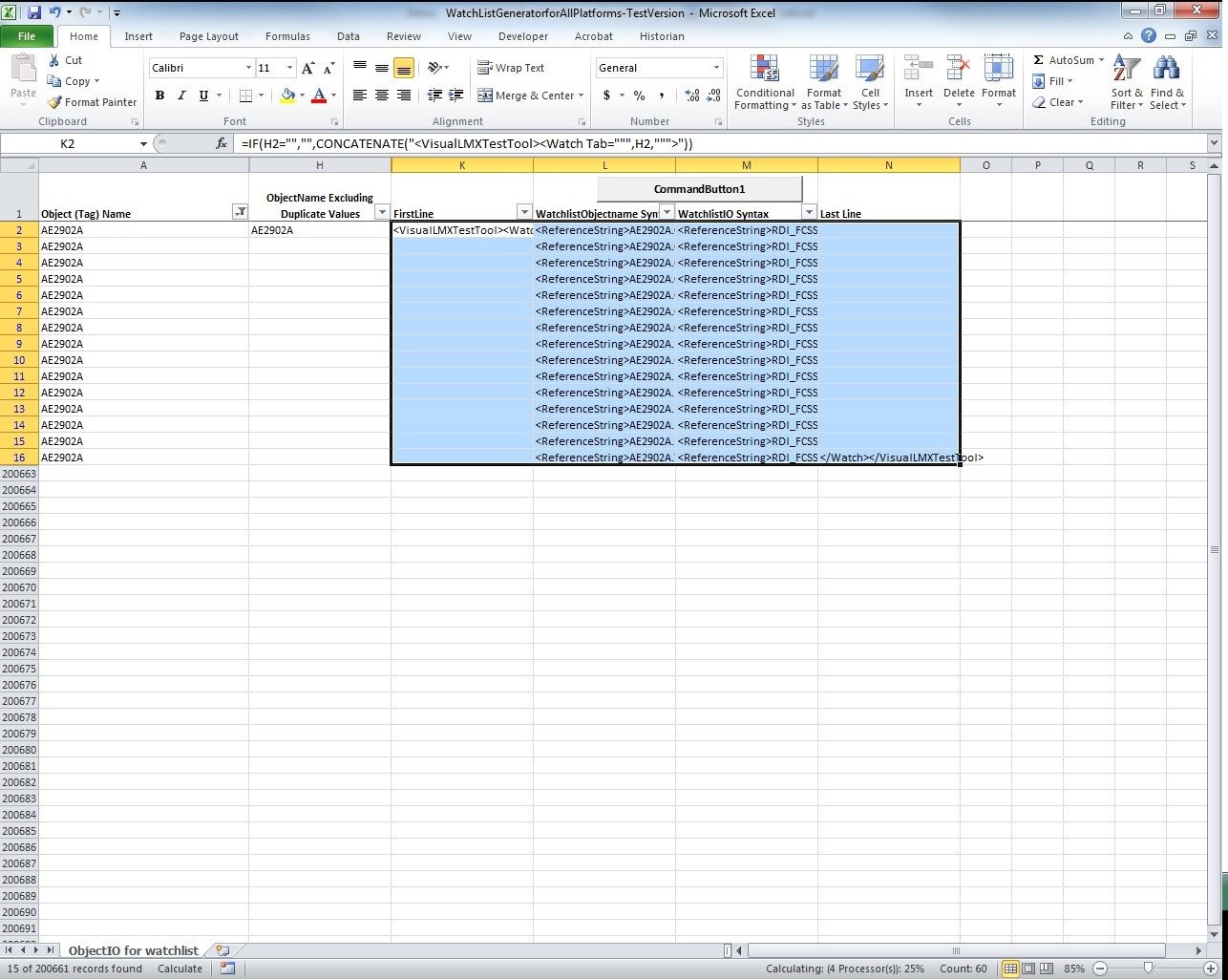
Task: Click Calculate in the status bar
Action: point(180,969)
